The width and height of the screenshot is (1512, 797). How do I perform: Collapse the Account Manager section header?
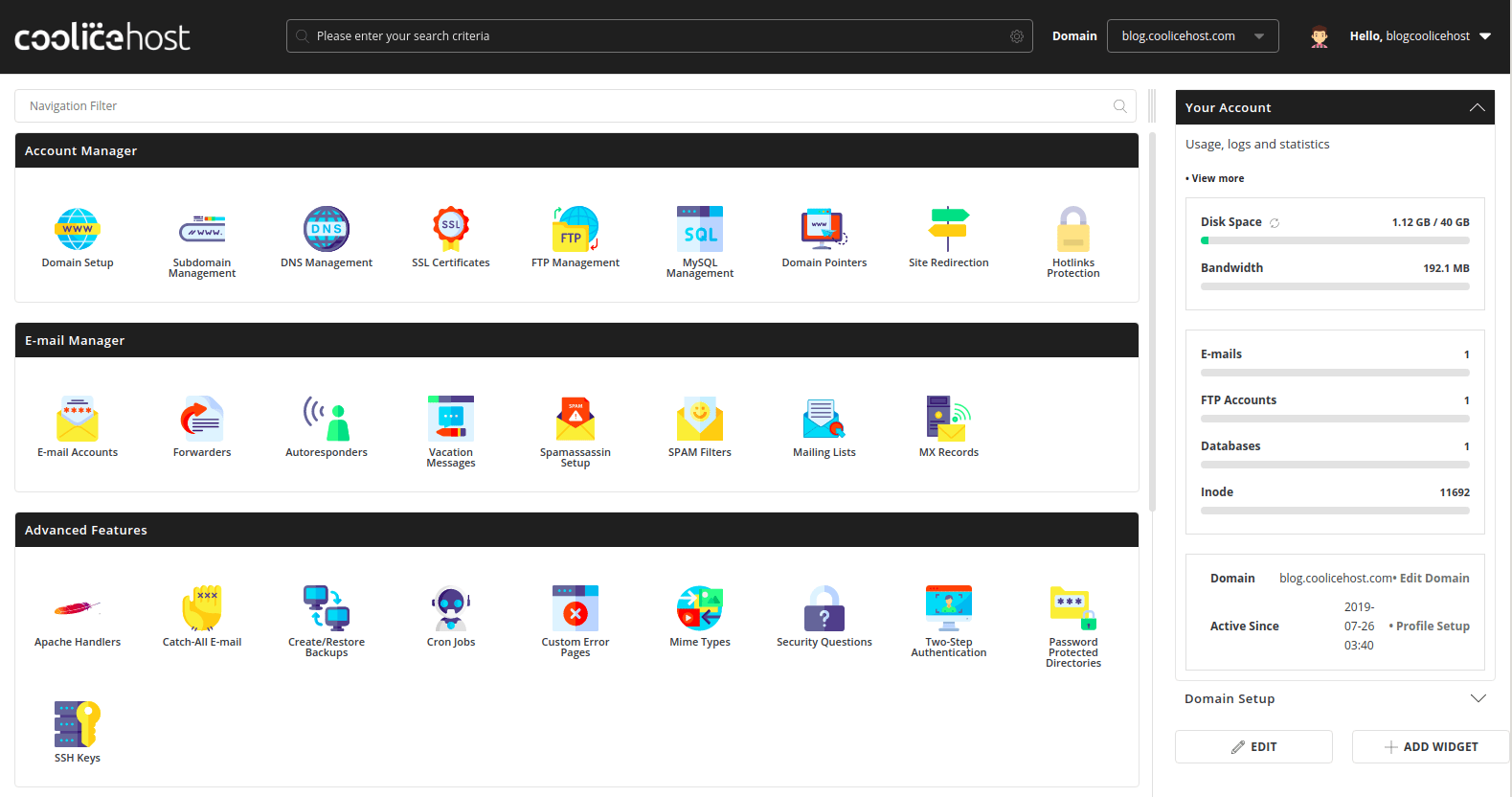click(x=576, y=150)
